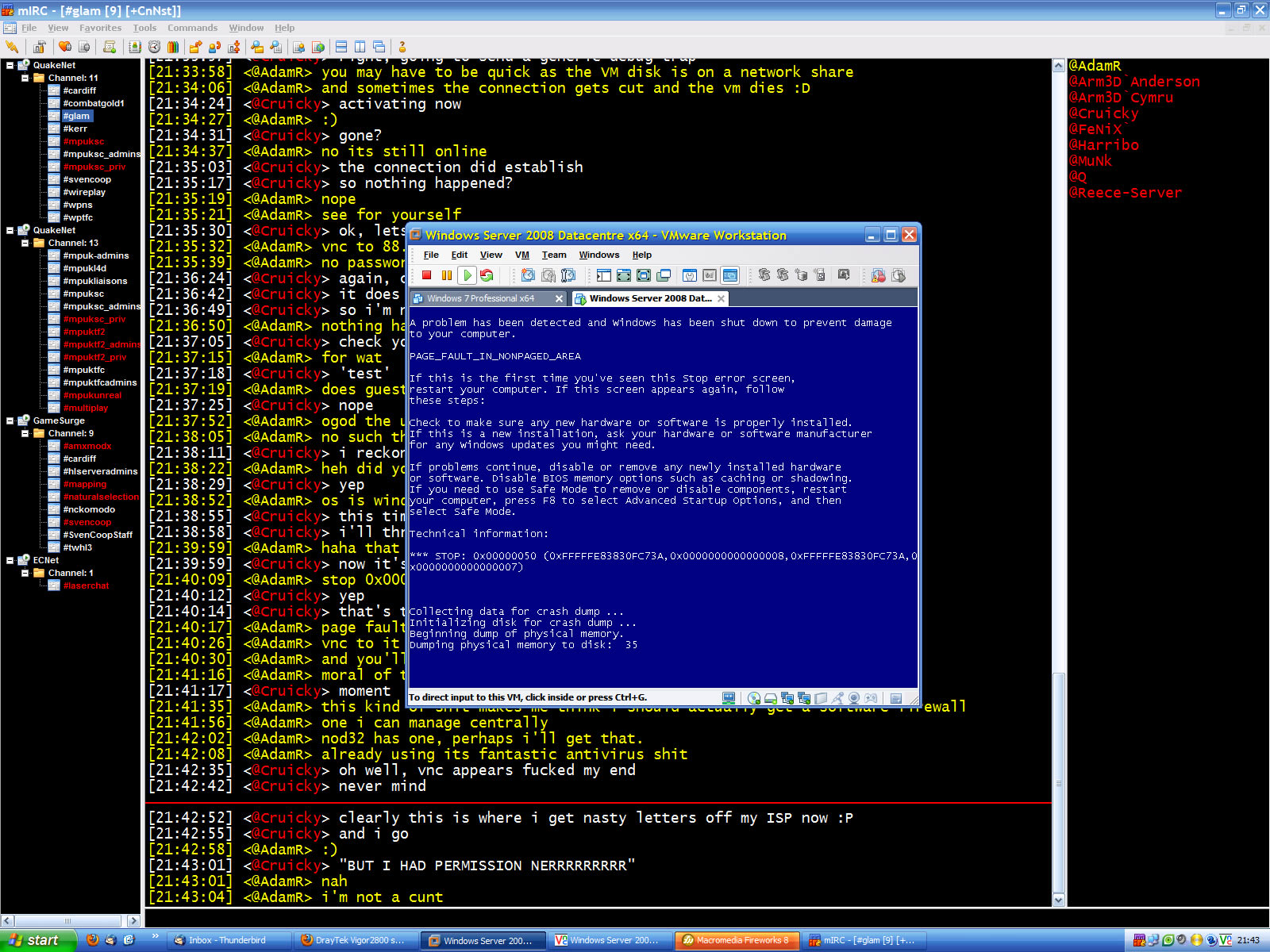Open the VMware Snapshot Manager wrench icon

coord(568,275)
